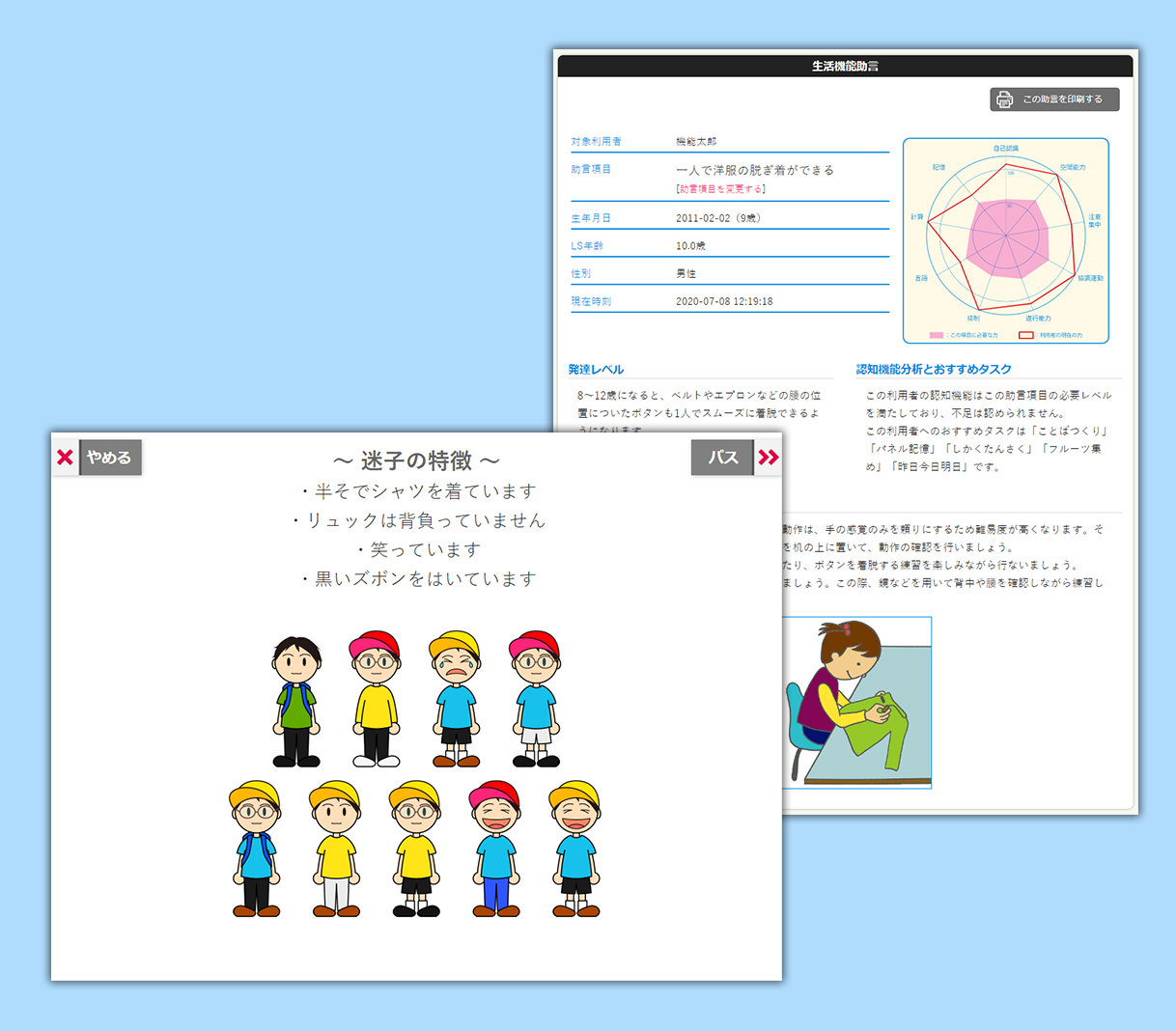Screen dimensions: 1176x1031
Task: Click the pink legend swatch under radar chart
Action: coord(936,335)
